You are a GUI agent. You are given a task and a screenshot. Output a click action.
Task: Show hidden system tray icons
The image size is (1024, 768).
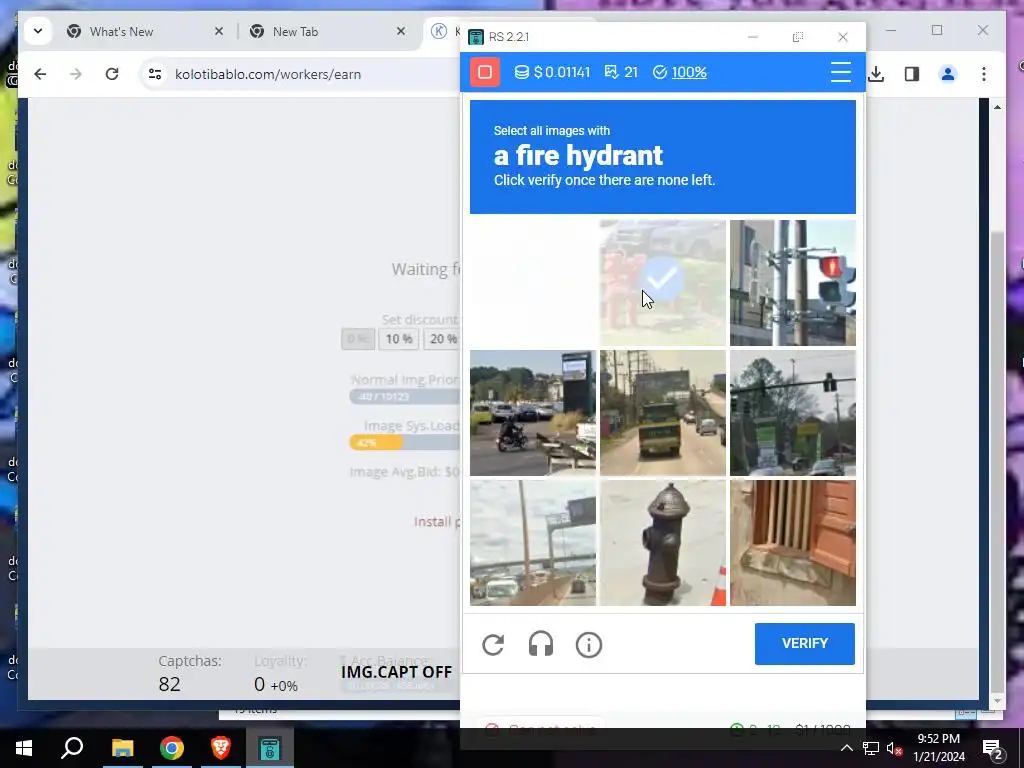(846, 748)
